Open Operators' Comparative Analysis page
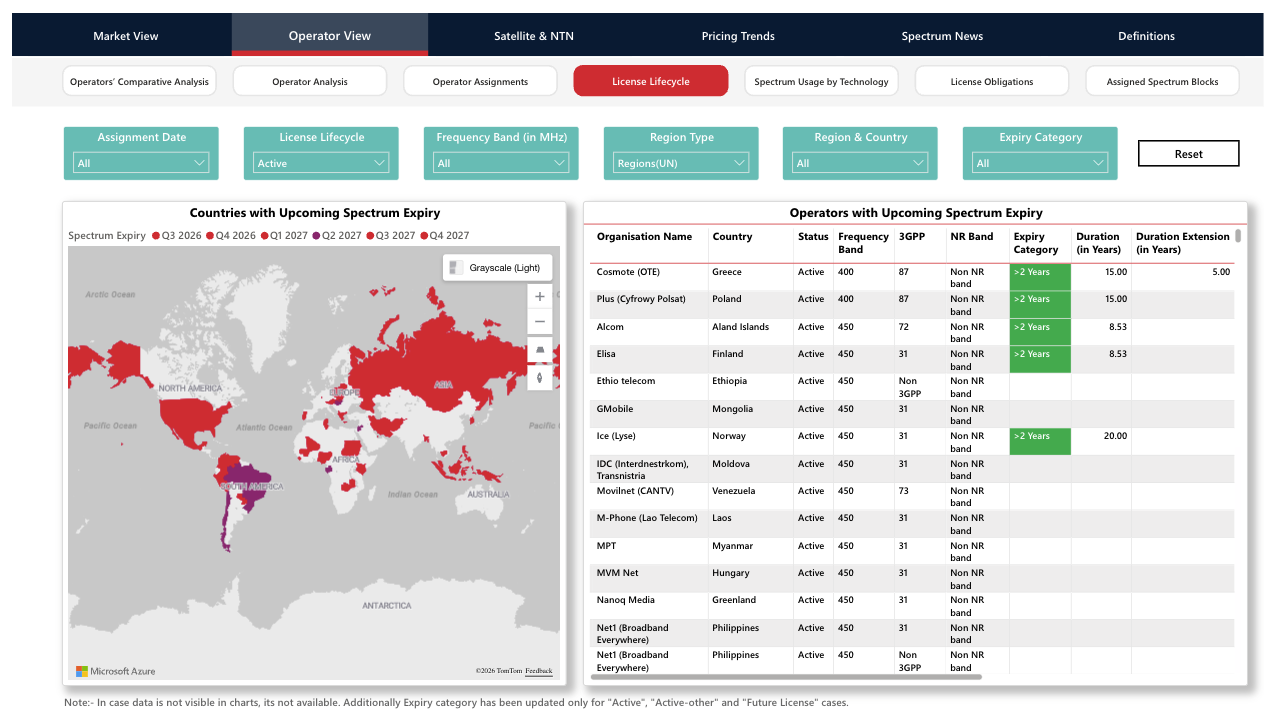The height and width of the screenshot is (716, 1272). 139,81
